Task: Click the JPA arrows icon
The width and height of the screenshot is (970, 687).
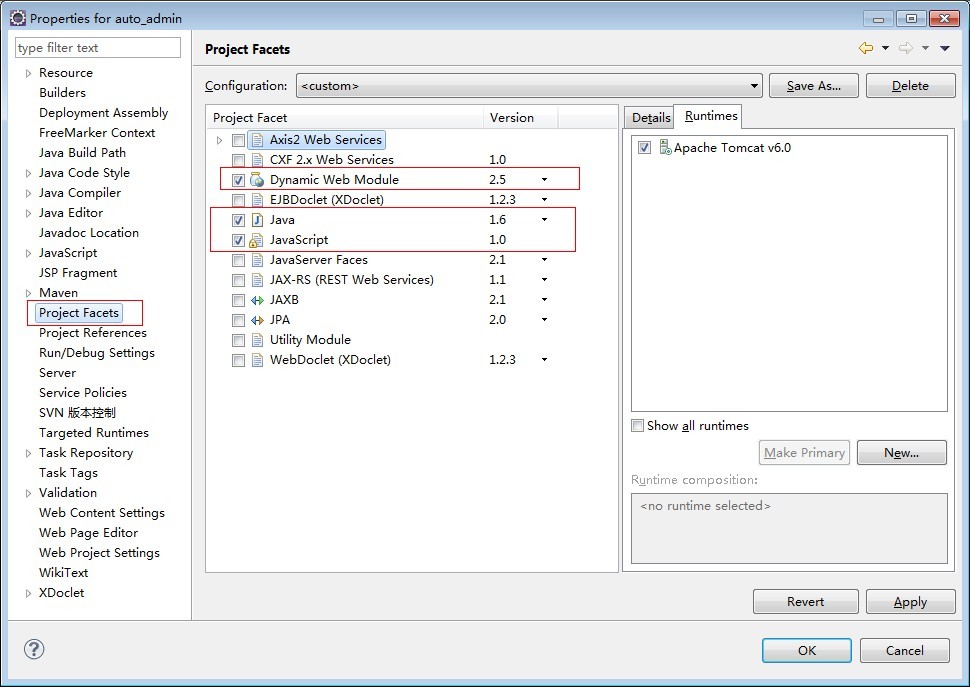Action: pyautogui.click(x=257, y=320)
